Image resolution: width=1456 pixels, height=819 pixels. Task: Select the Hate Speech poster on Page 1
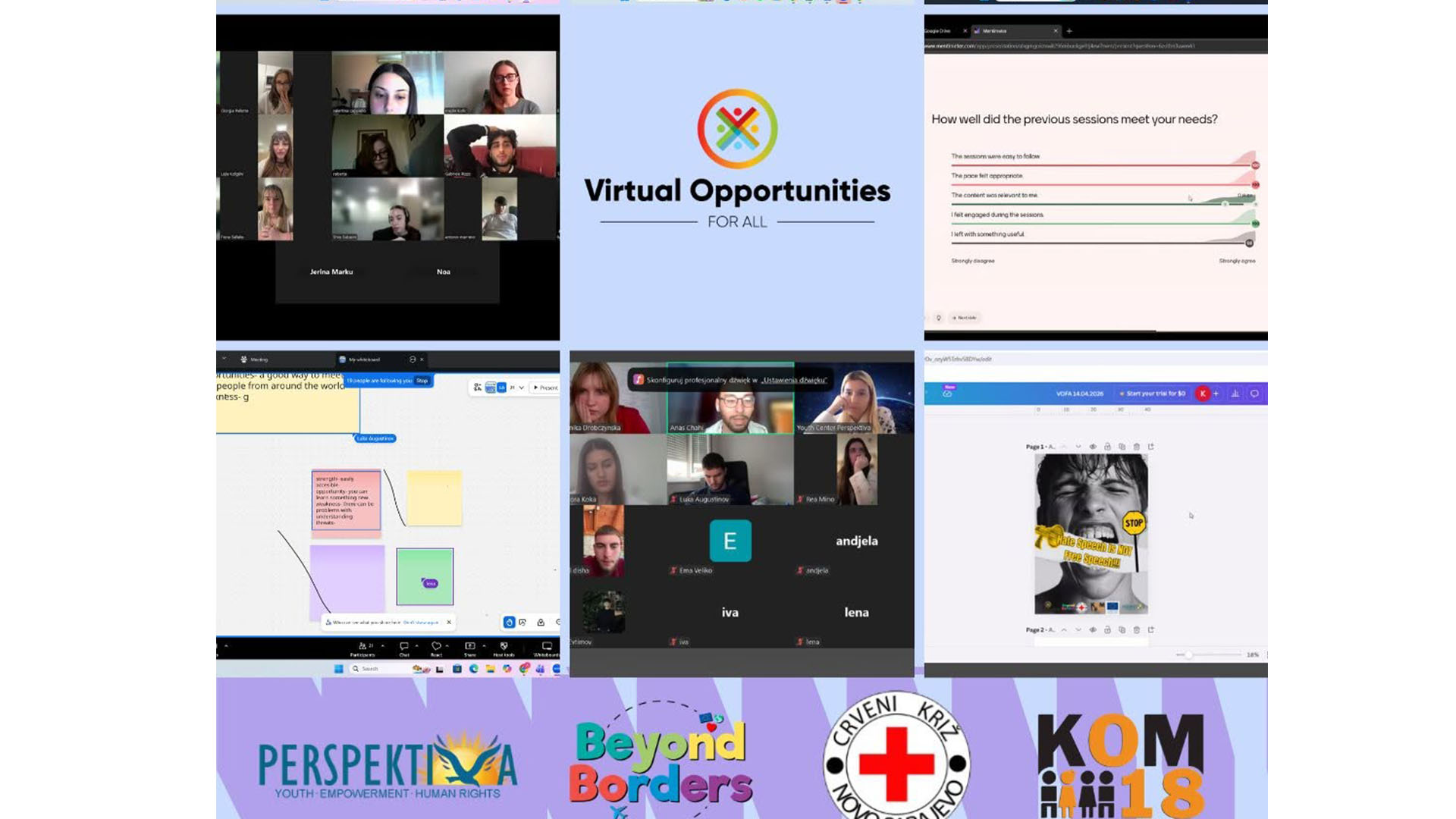pyautogui.click(x=1091, y=534)
